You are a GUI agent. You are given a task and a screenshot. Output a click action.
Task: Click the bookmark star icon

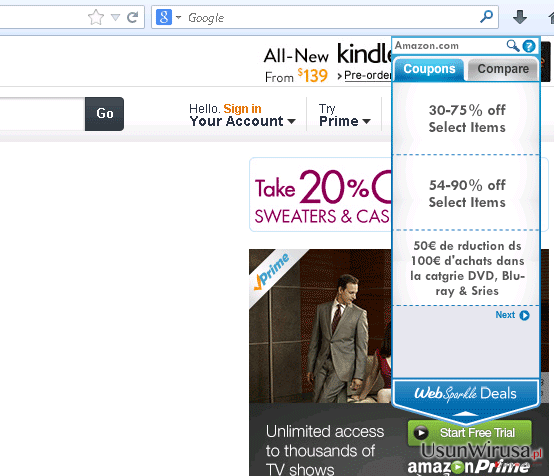96,17
